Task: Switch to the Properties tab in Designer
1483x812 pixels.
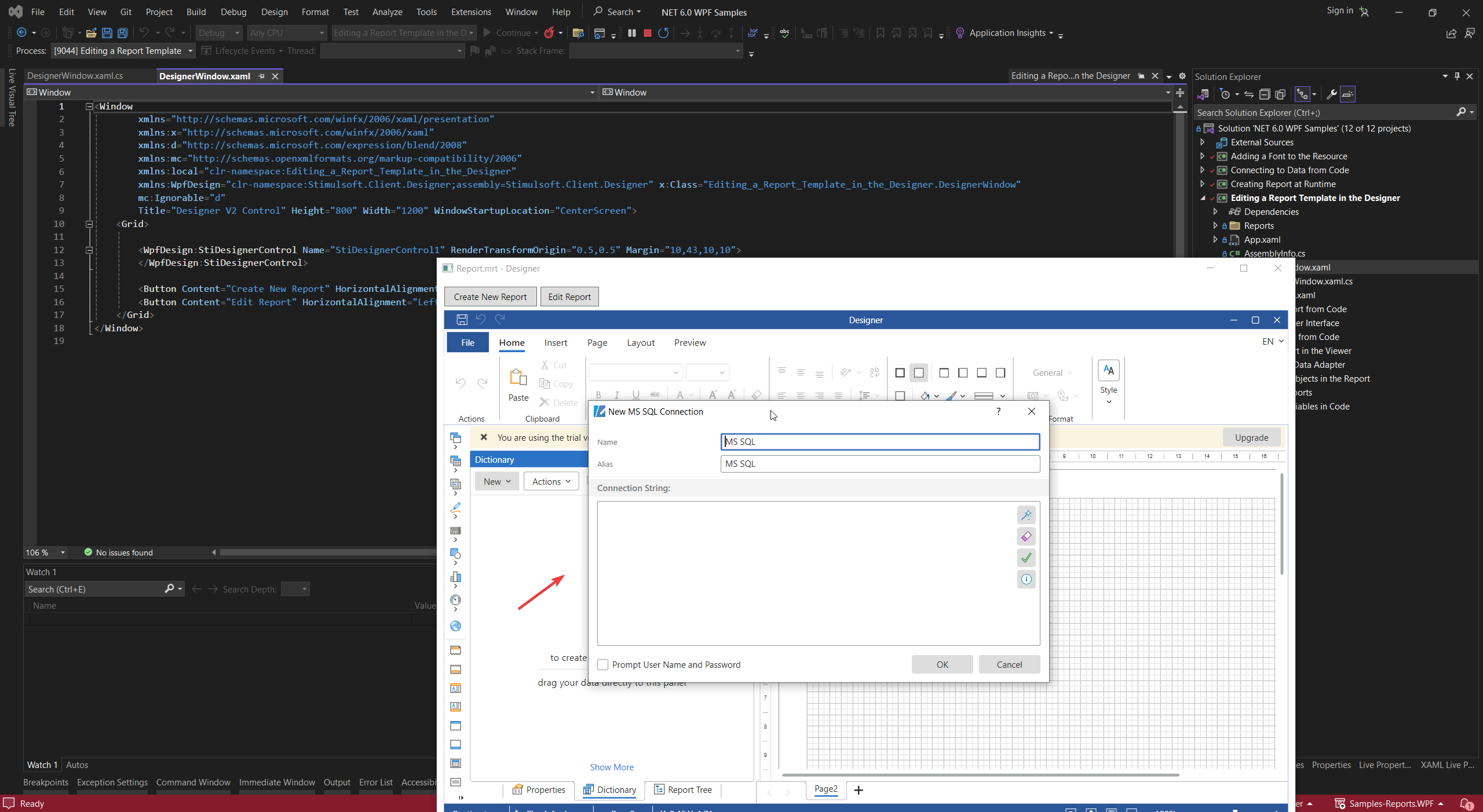Action: [x=539, y=790]
